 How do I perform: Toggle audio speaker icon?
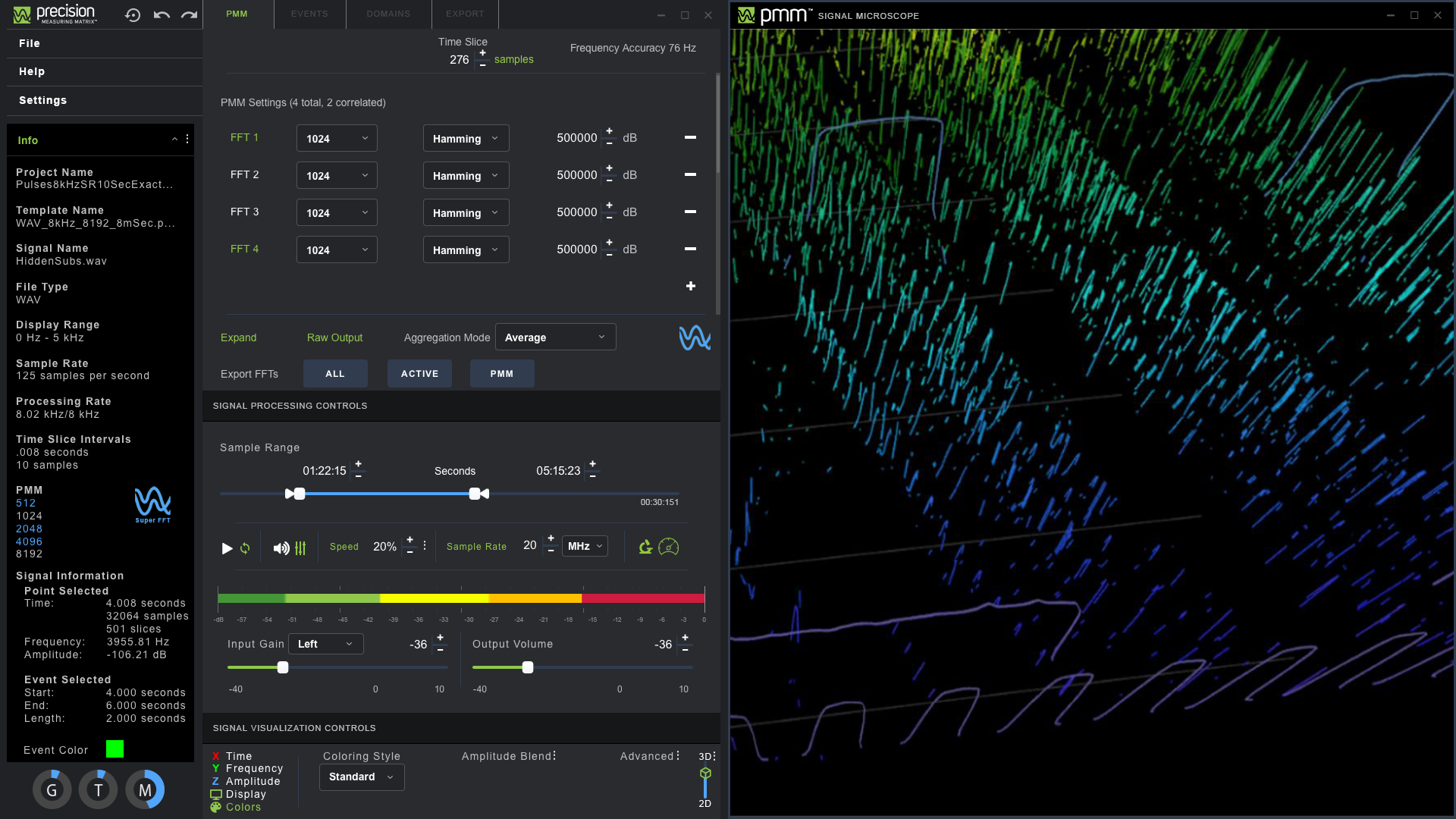[281, 548]
